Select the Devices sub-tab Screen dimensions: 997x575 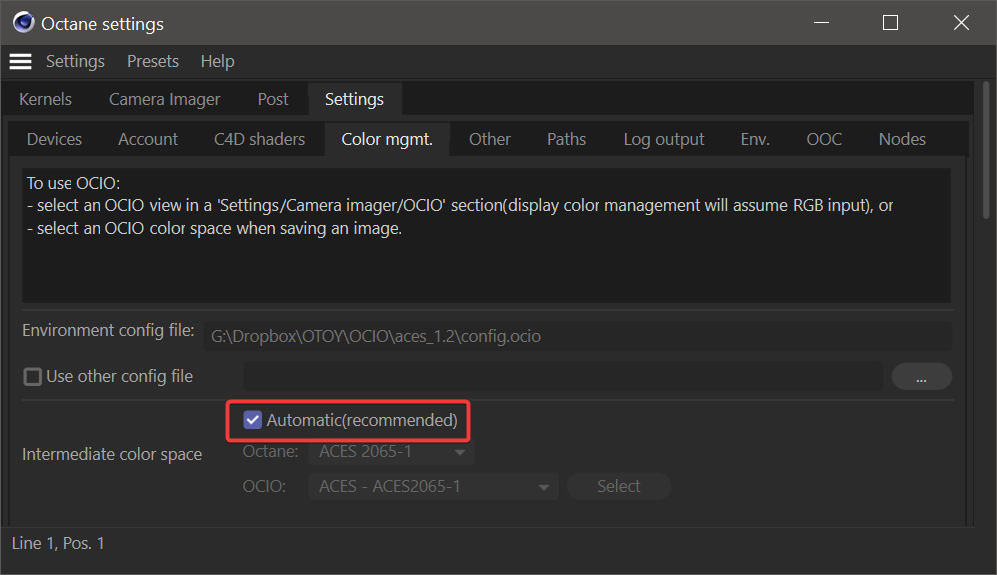pos(54,139)
